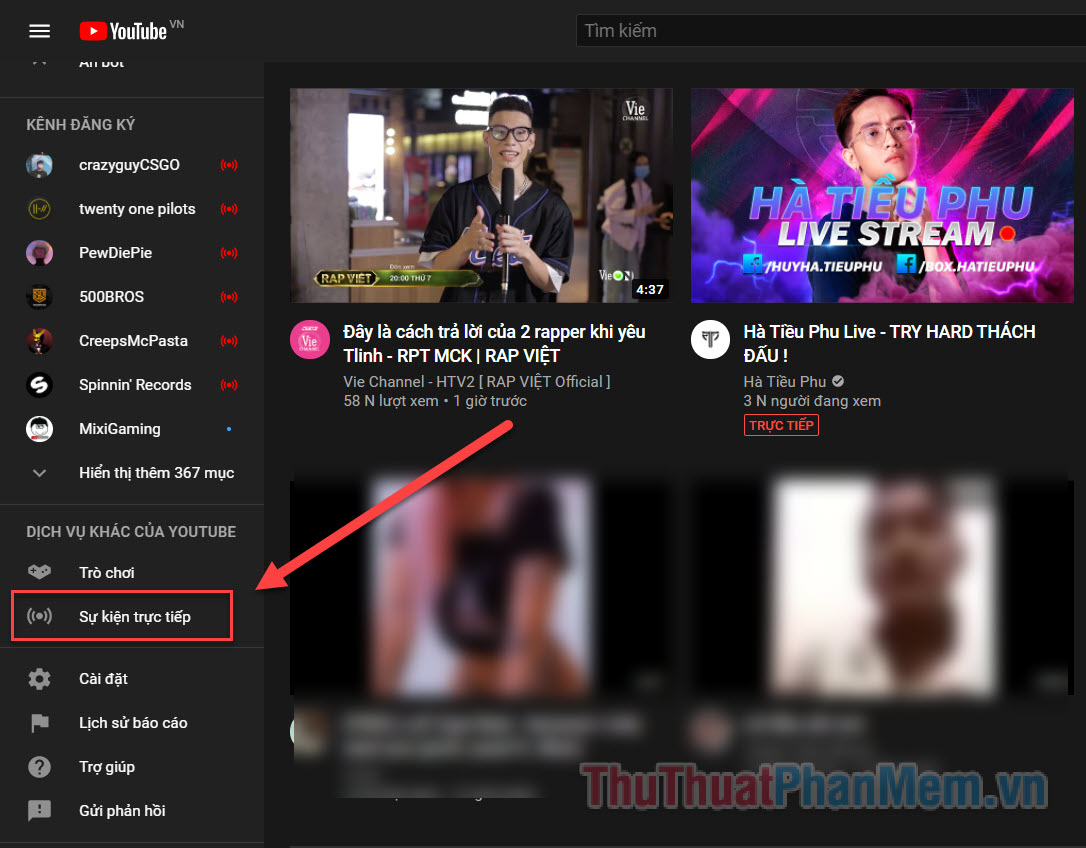Open Trò chơi menu entry label
The image size is (1086, 848).
[x=107, y=572]
